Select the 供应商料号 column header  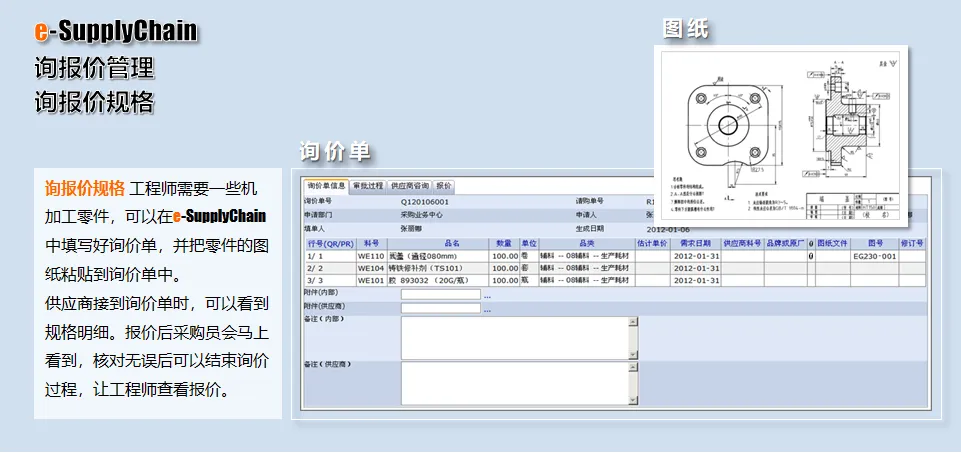[743, 243]
